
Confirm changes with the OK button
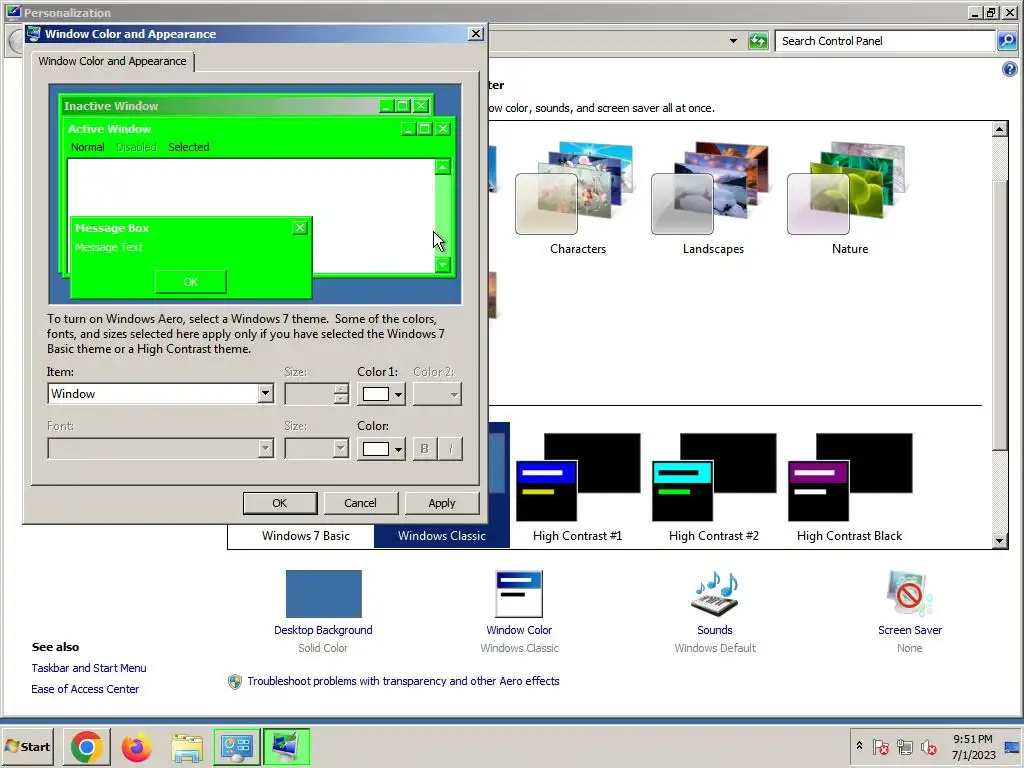click(x=280, y=503)
